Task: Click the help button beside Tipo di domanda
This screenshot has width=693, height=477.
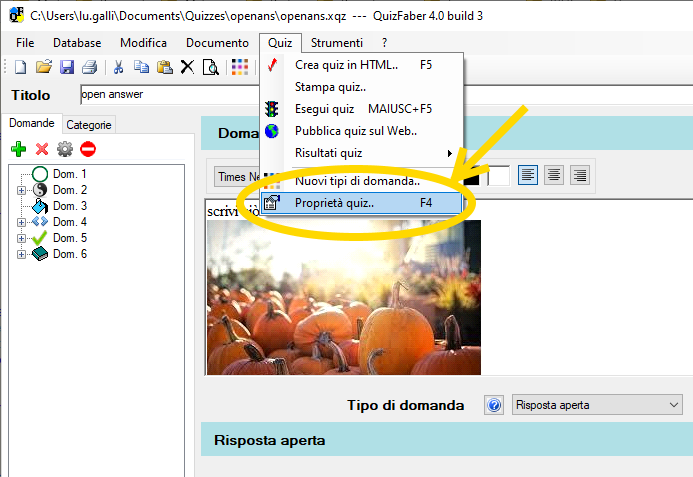Action: [493, 405]
